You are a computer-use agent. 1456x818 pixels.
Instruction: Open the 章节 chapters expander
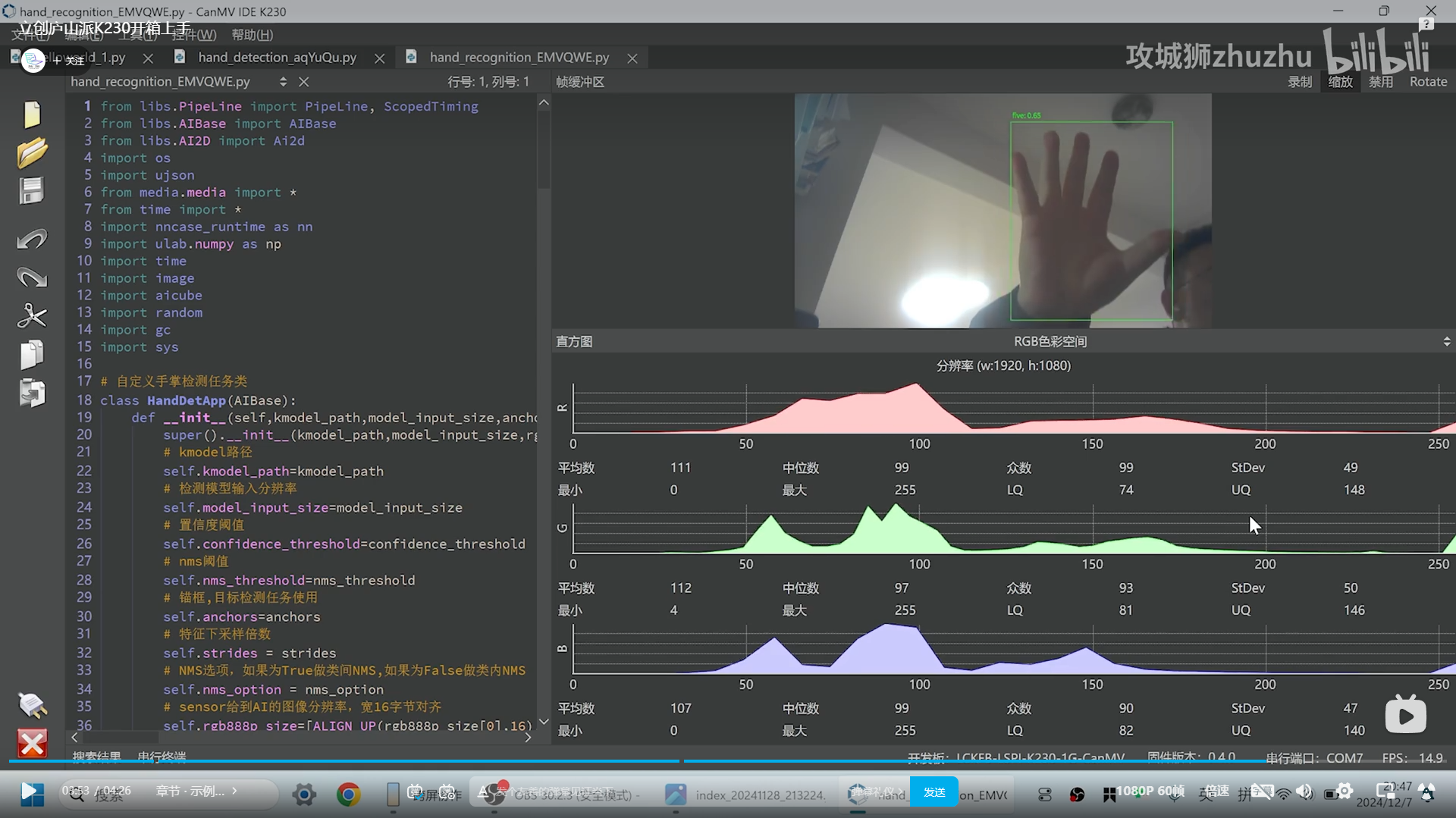pyautogui.click(x=197, y=791)
